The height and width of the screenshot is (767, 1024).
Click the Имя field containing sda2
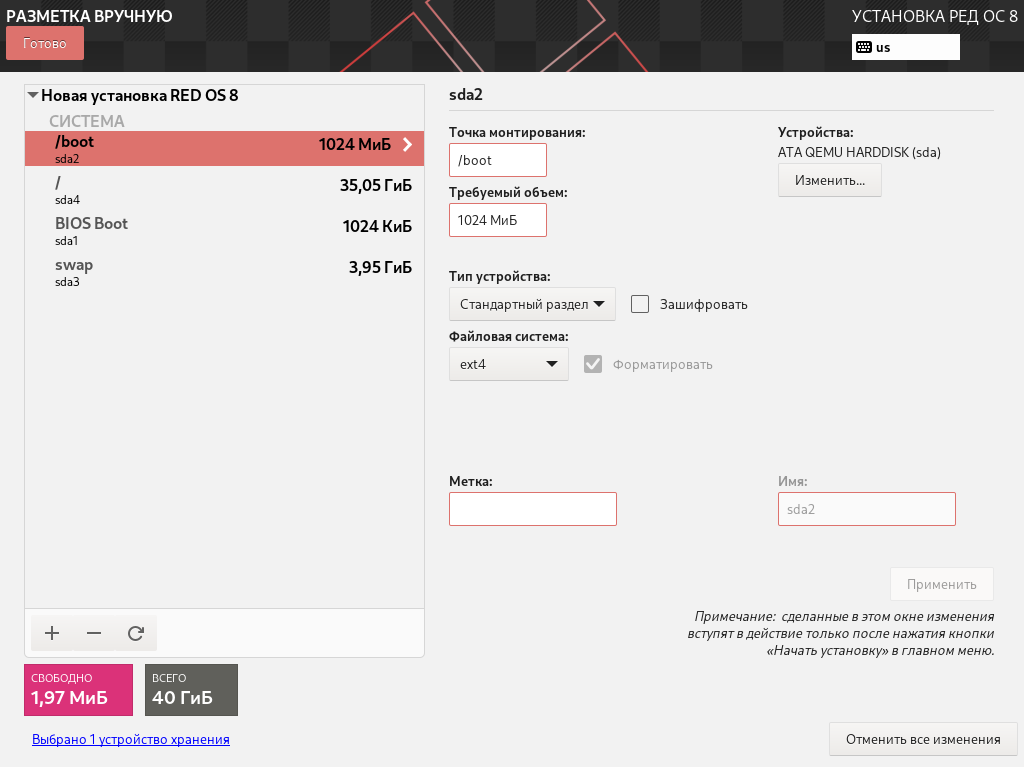(867, 509)
